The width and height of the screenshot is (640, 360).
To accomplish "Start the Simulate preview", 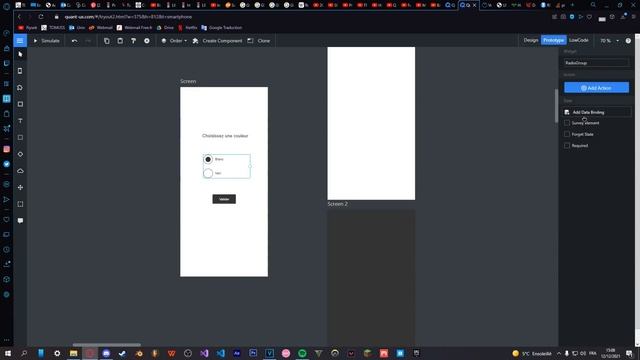I will pos(46,41).
